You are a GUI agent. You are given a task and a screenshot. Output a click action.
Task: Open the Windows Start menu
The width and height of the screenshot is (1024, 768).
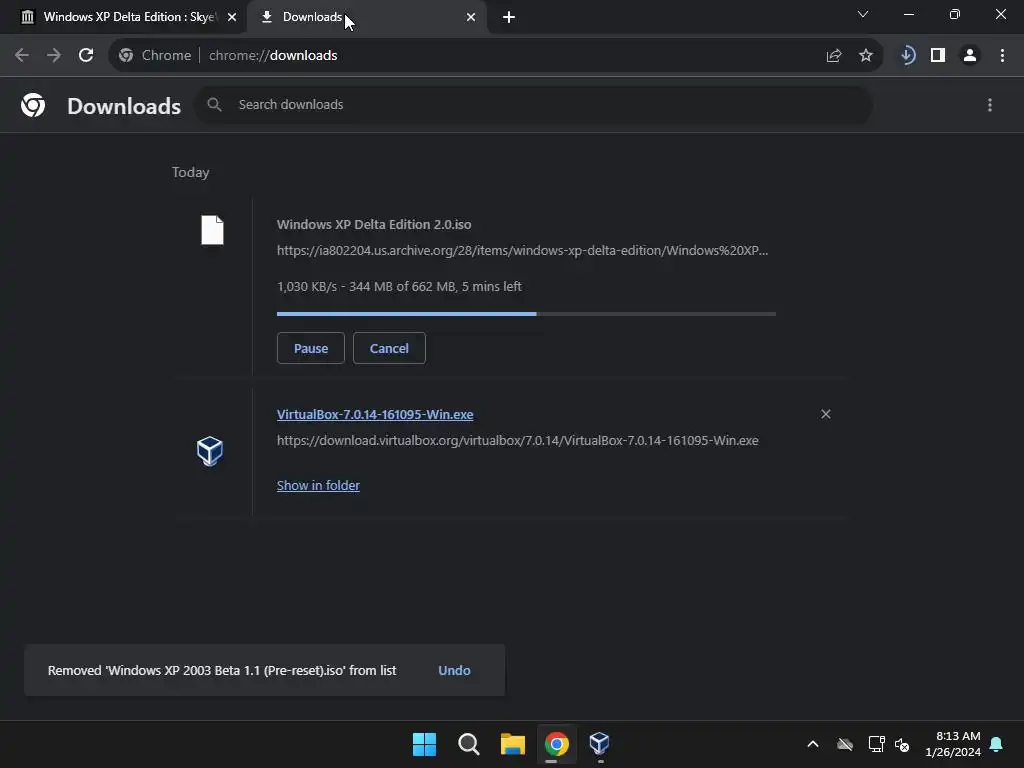click(x=424, y=744)
